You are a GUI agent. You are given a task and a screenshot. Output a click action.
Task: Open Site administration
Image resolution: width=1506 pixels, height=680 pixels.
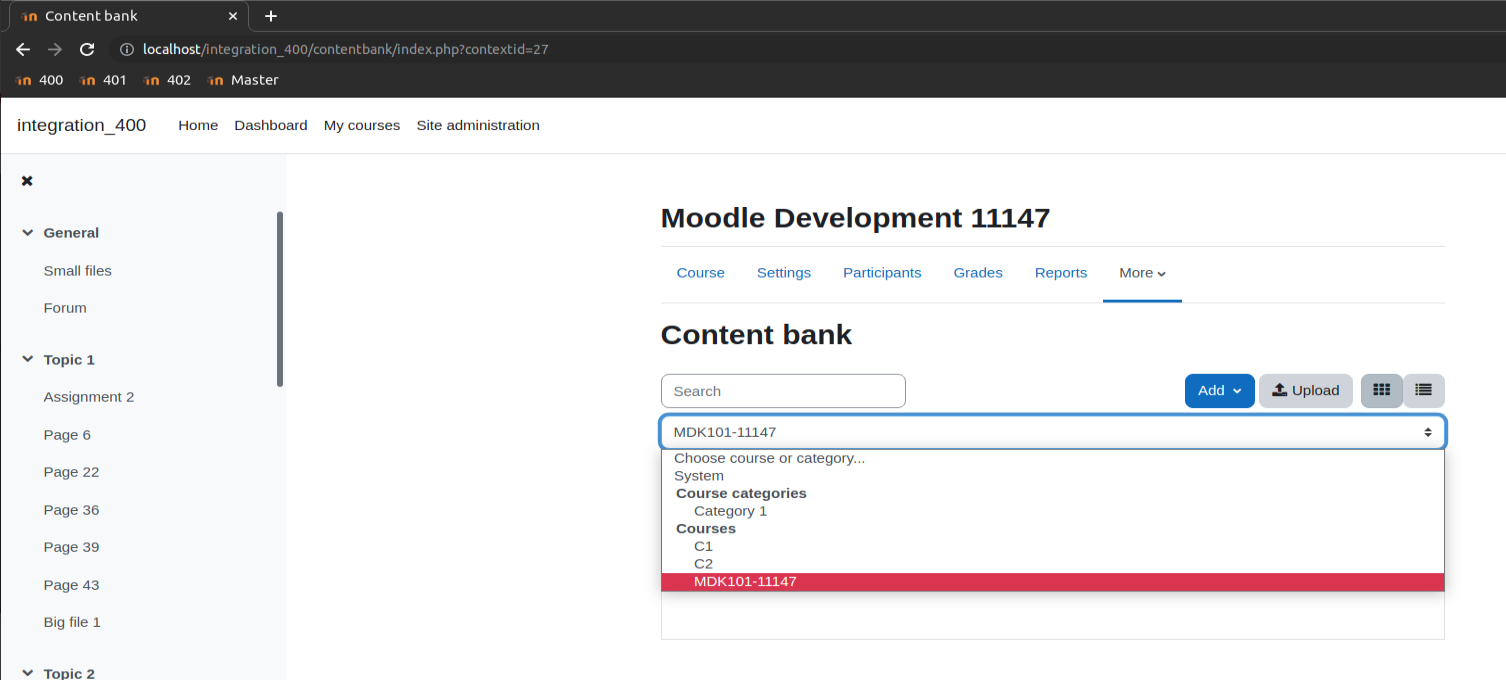pyautogui.click(x=478, y=125)
